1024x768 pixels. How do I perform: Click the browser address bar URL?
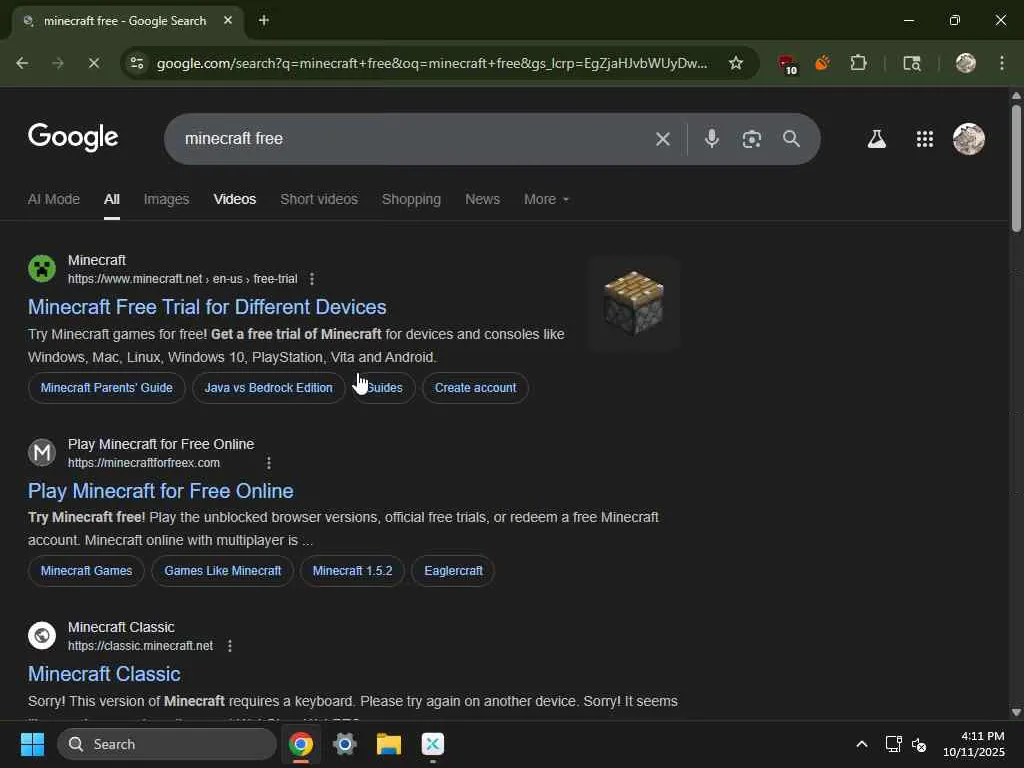(x=432, y=63)
